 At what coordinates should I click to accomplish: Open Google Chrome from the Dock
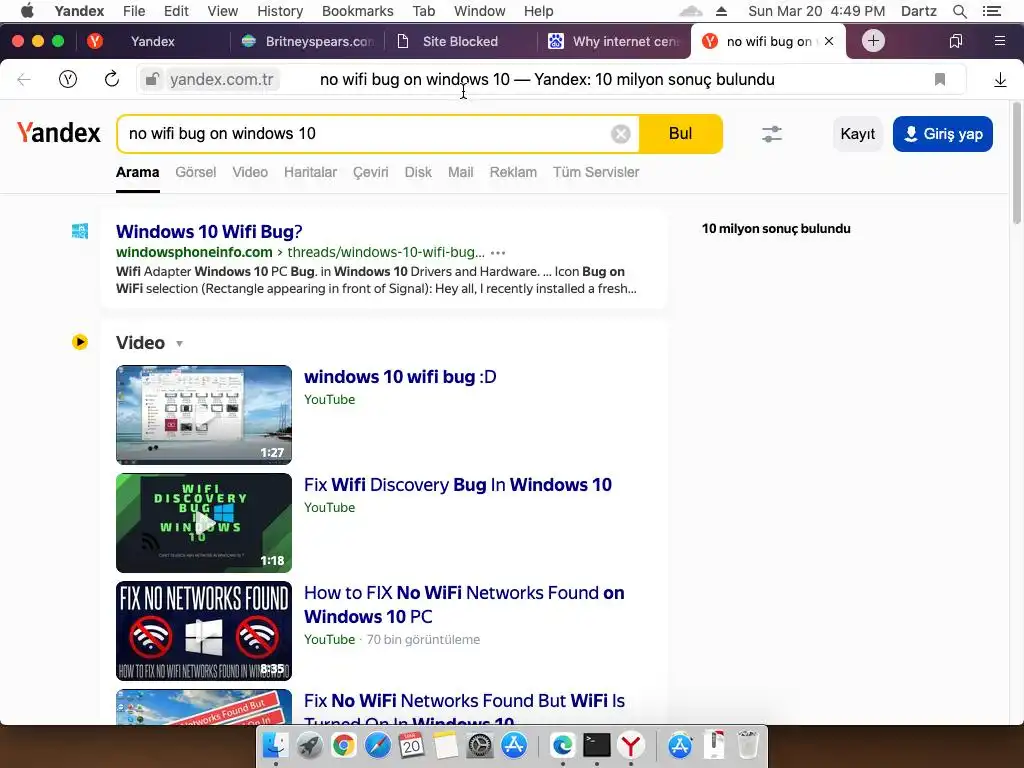(344, 745)
